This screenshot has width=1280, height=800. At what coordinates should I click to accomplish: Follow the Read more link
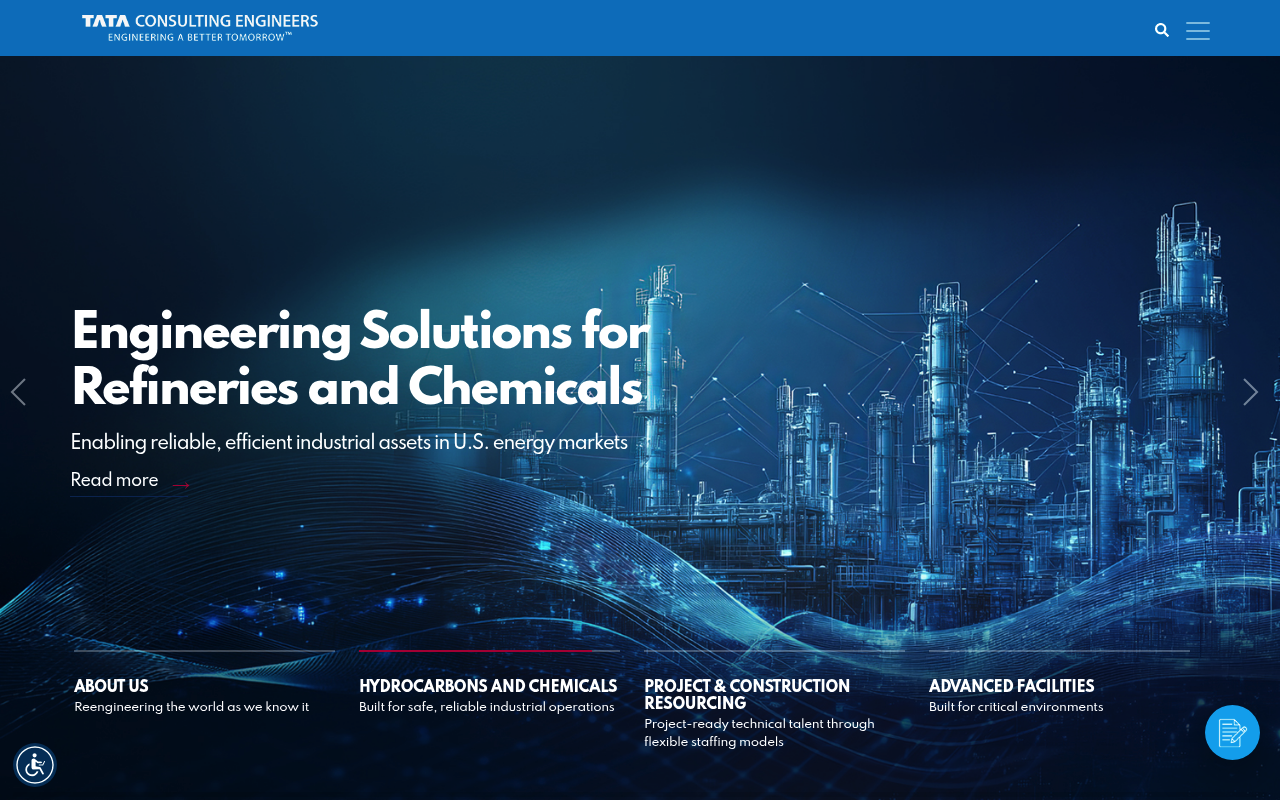[130, 481]
